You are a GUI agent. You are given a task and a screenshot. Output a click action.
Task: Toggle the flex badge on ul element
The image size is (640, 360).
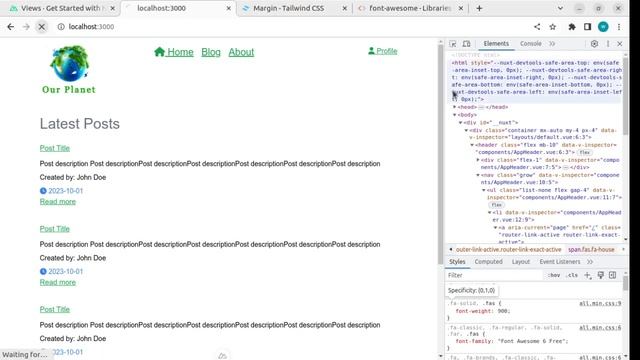point(496,205)
